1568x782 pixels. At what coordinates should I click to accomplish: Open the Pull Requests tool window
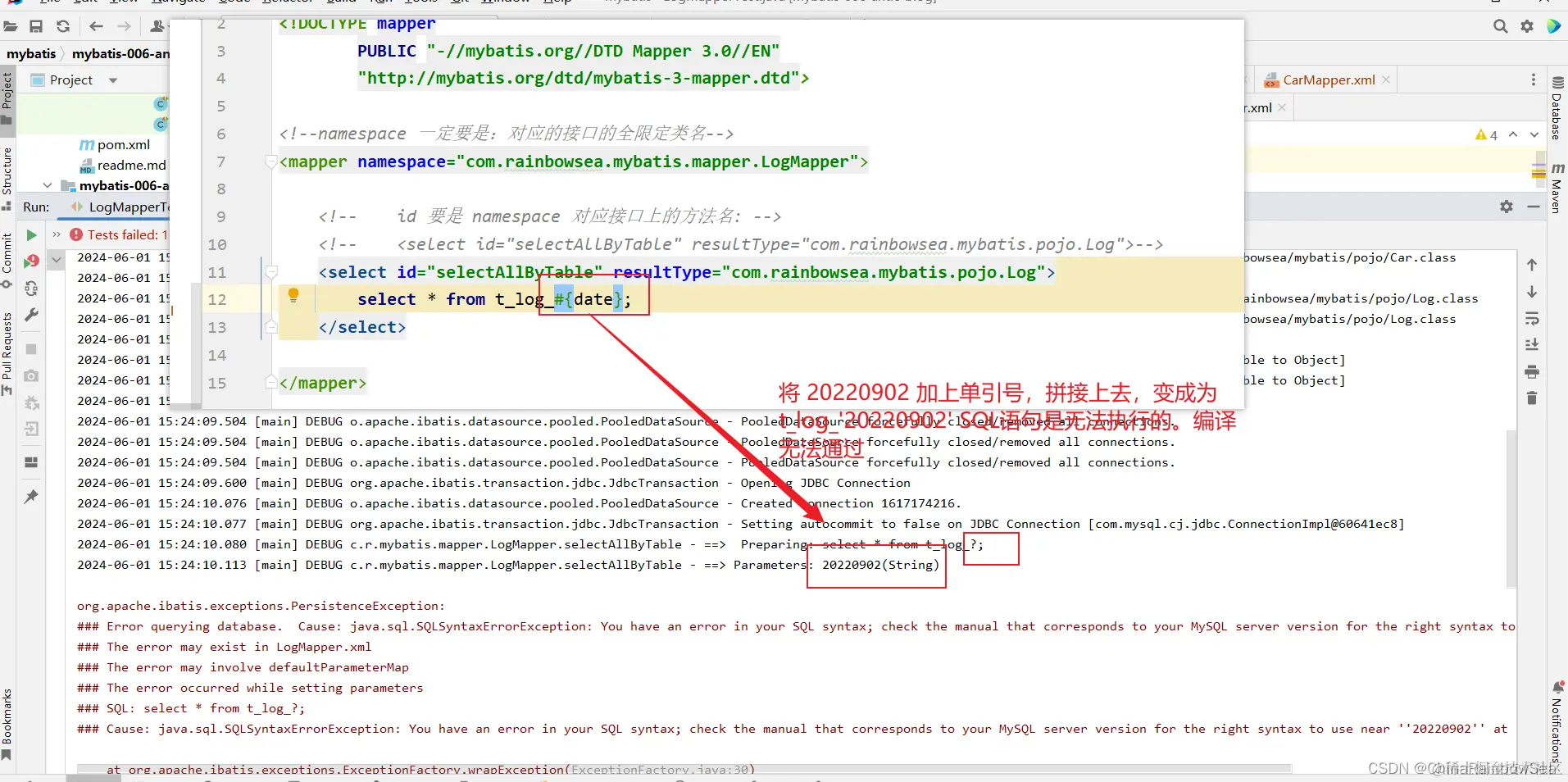pyautogui.click(x=7, y=352)
